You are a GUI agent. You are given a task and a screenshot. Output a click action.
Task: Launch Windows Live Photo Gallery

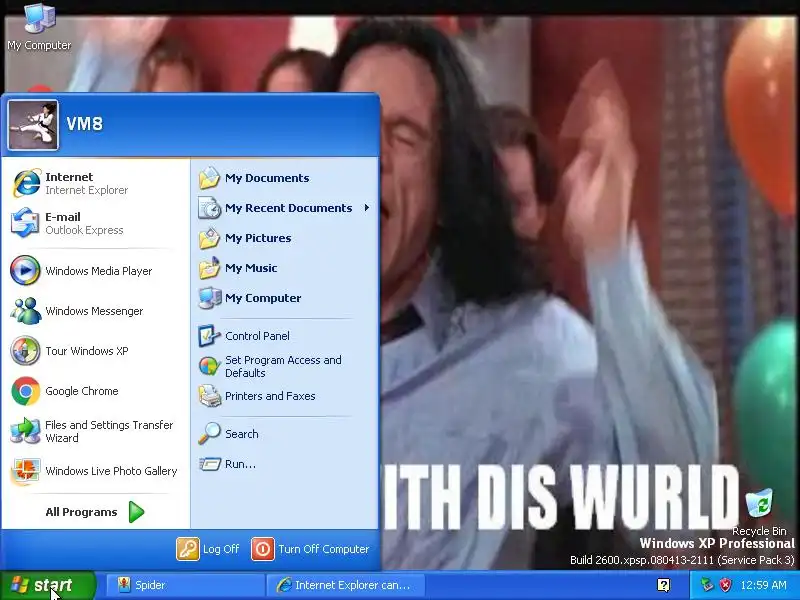click(95, 471)
